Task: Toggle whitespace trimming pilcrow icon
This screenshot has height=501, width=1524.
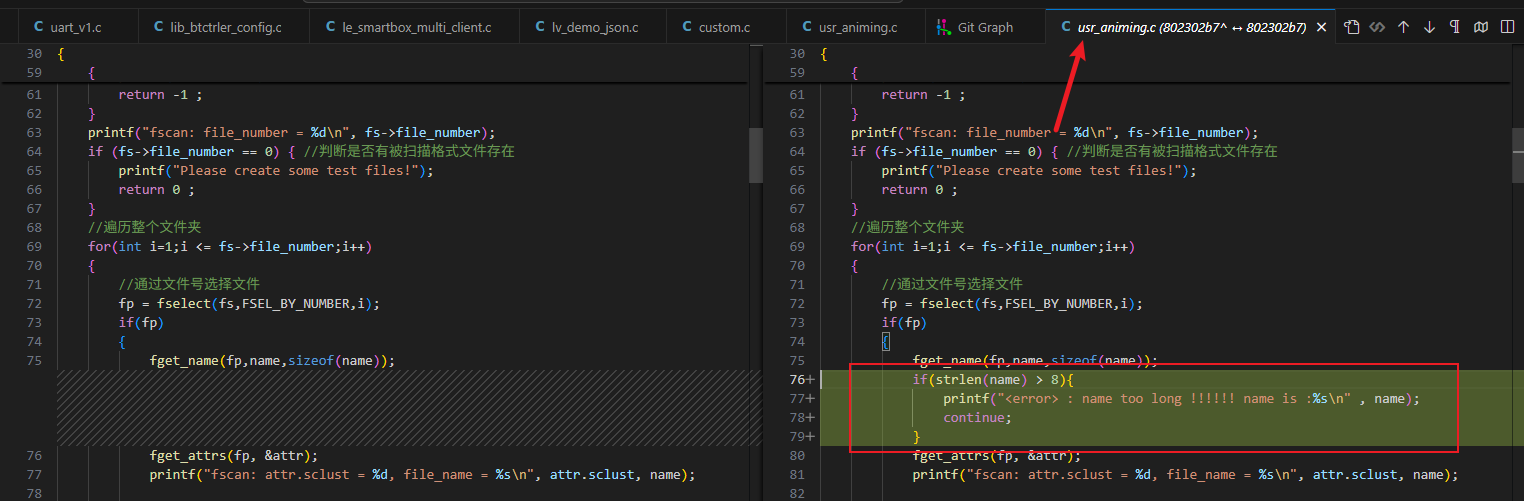Action: point(1455,27)
